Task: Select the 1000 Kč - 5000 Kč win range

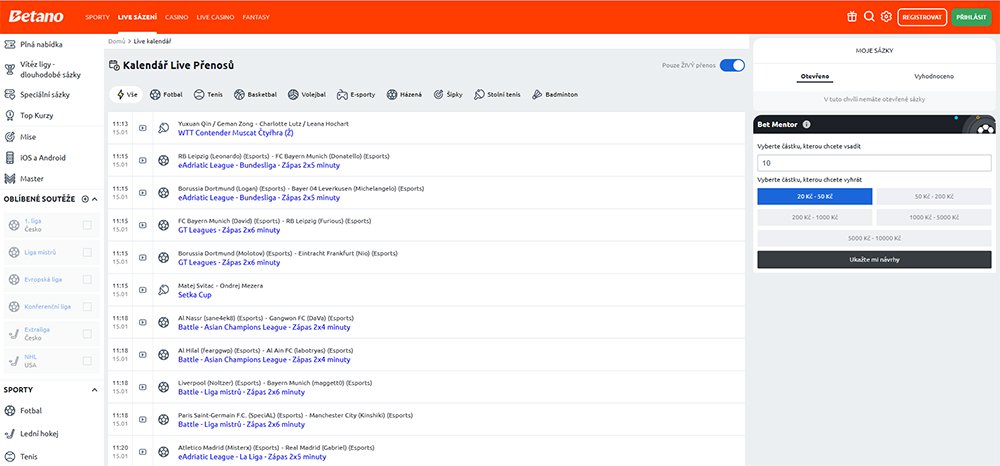Action: point(934,217)
